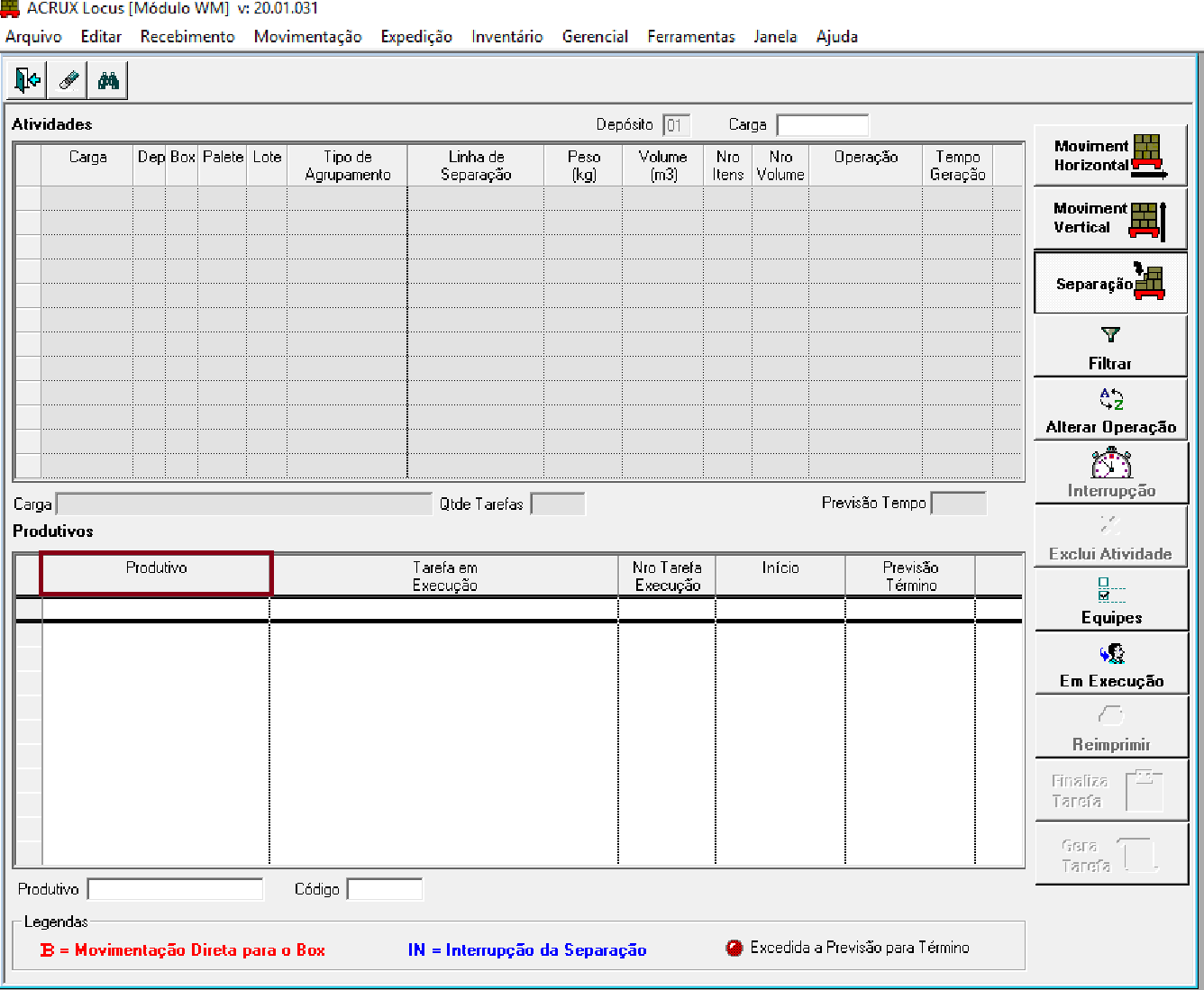Click the Nro Itens column header

click(728, 166)
